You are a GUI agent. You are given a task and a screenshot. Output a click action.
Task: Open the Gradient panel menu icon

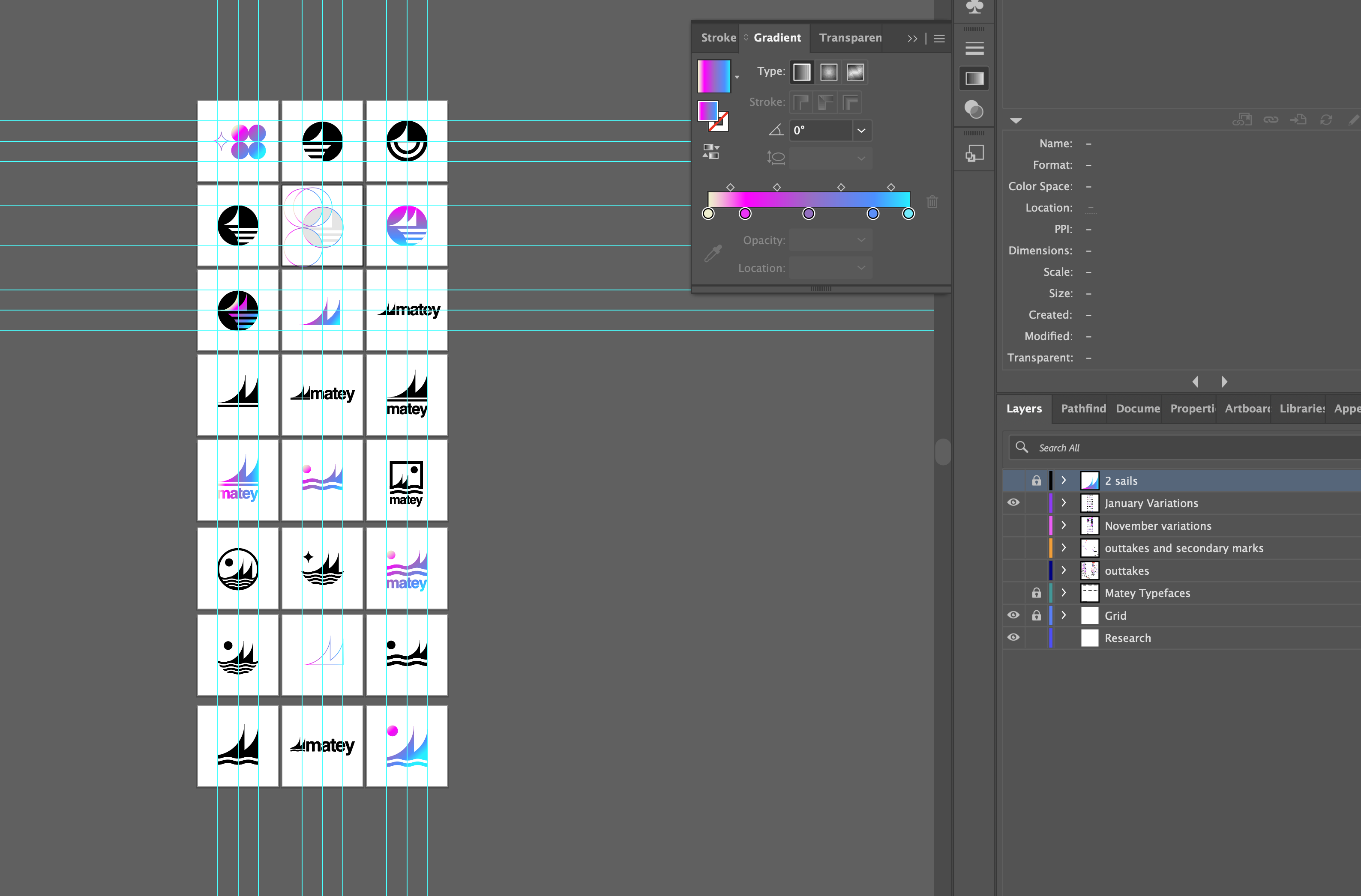click(939, 38)
